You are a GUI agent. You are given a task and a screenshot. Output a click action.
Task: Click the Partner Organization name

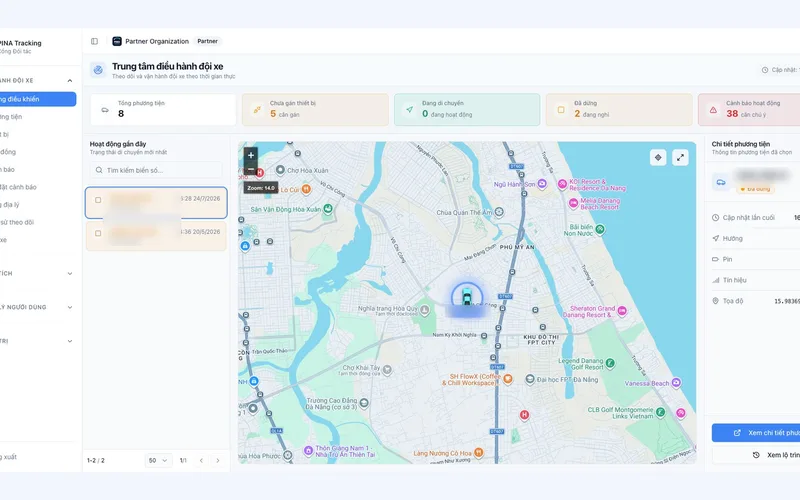(x=157, y=41)
